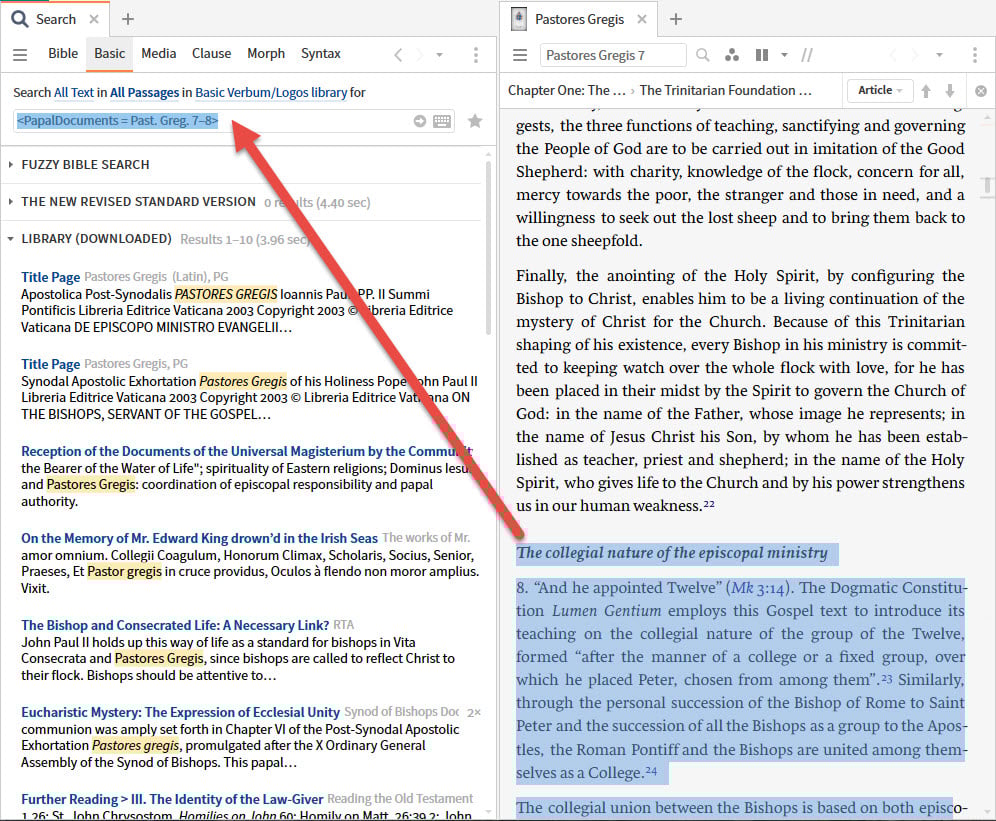Image resolution: width=996 pixels, height=821 pixels.
Task: Go forward in search history
Action: [x=419, y=55]
